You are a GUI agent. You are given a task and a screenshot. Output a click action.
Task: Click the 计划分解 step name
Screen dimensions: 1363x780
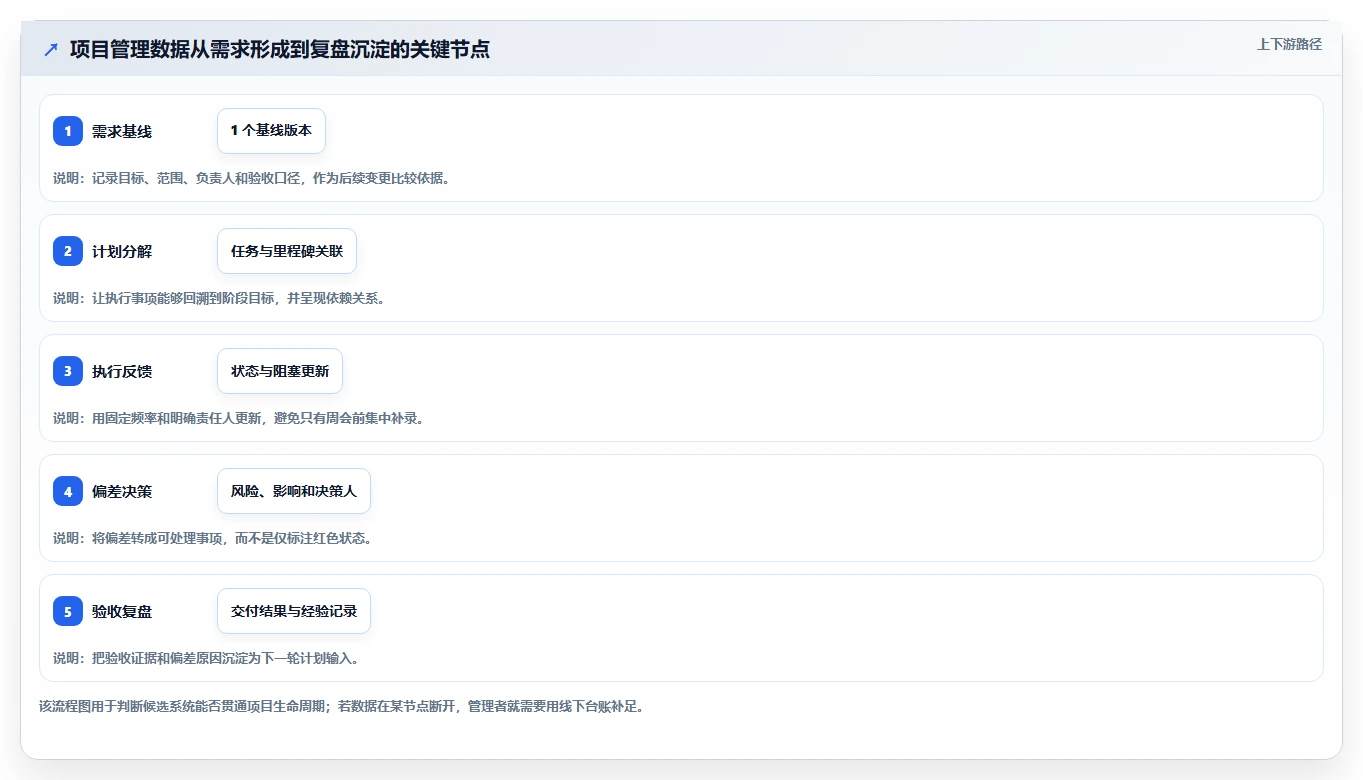click(x=122, y=251)
